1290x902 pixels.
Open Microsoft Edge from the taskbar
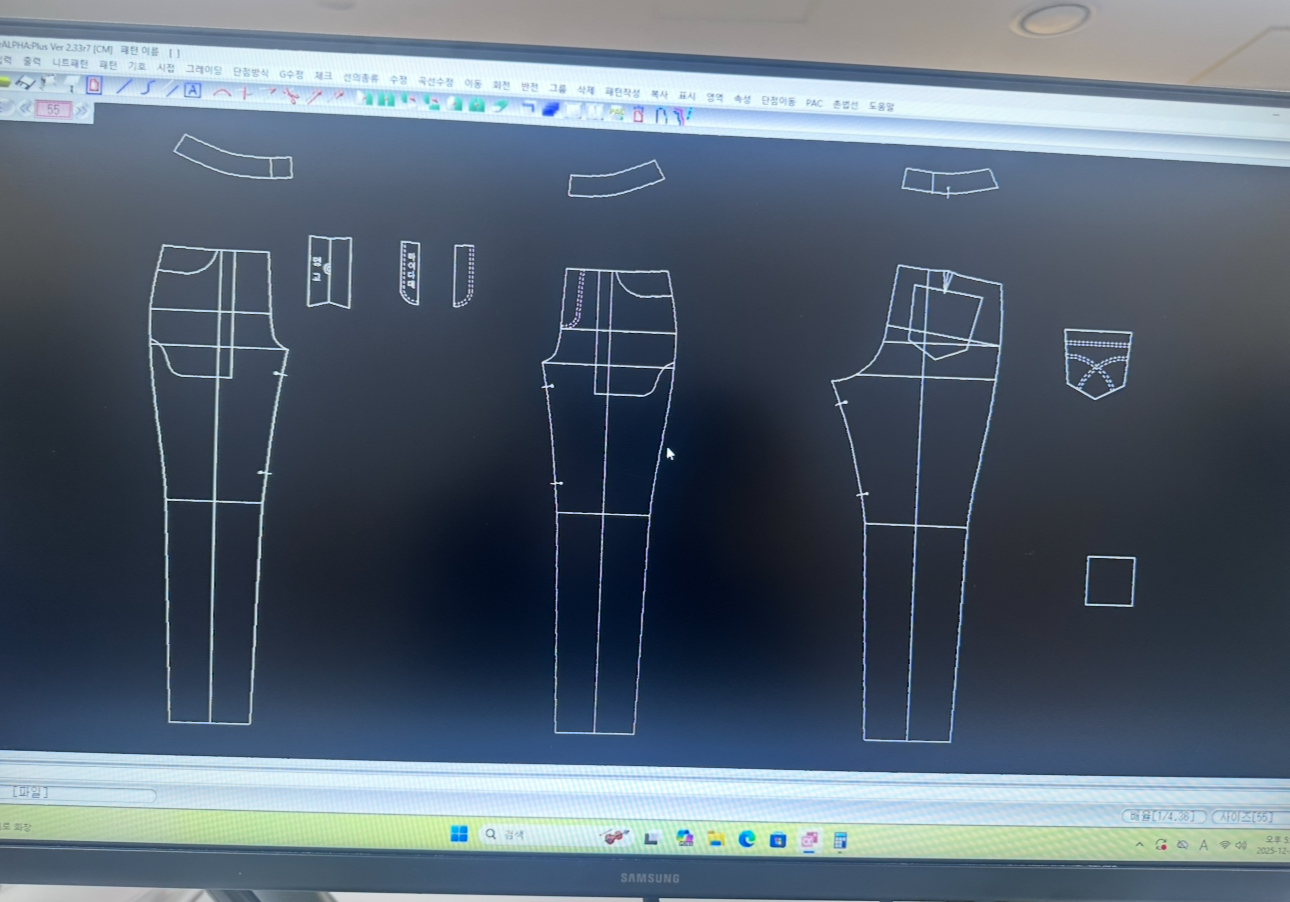click(746, 839)
